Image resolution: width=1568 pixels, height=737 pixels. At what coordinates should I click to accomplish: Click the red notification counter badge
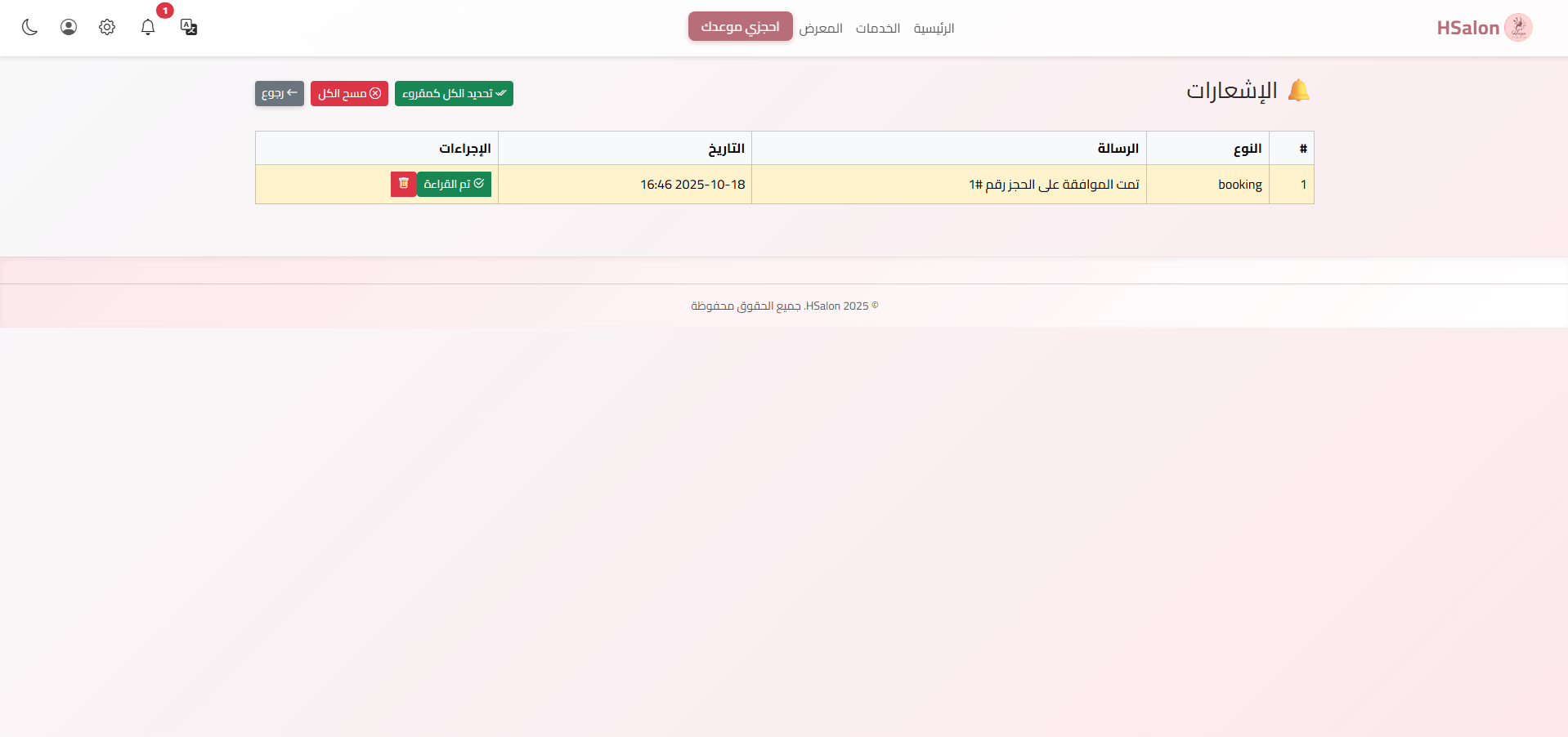(164, 11)
